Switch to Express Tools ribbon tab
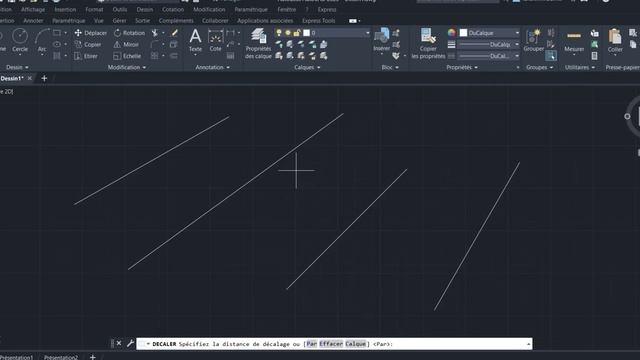The height and width of the screenshot is (360, 640). (x=318, y=20)
